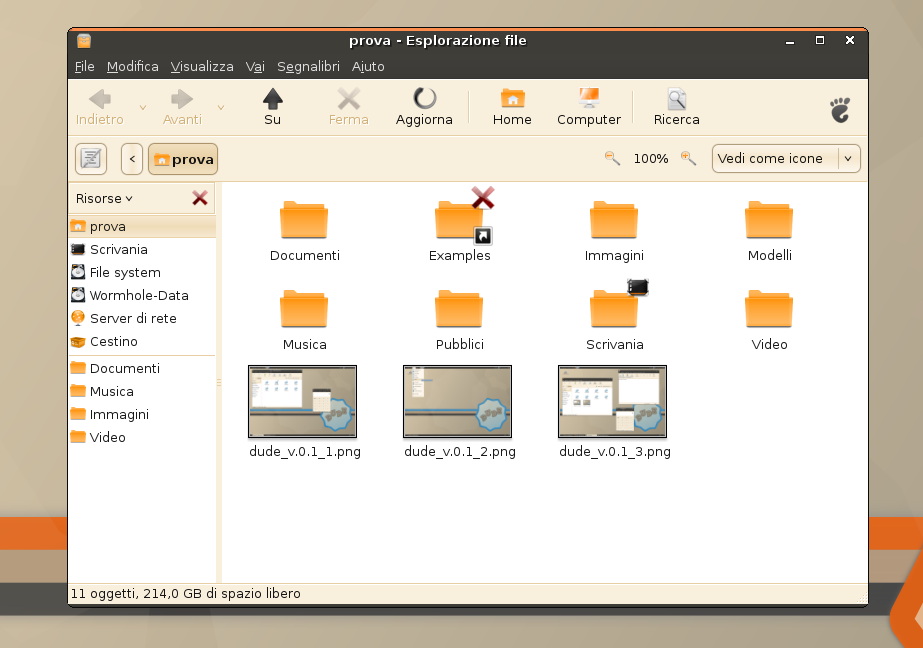Select the Pubblici folder icon
This screenshot has height=648, width=923.
tap(459, 309)
